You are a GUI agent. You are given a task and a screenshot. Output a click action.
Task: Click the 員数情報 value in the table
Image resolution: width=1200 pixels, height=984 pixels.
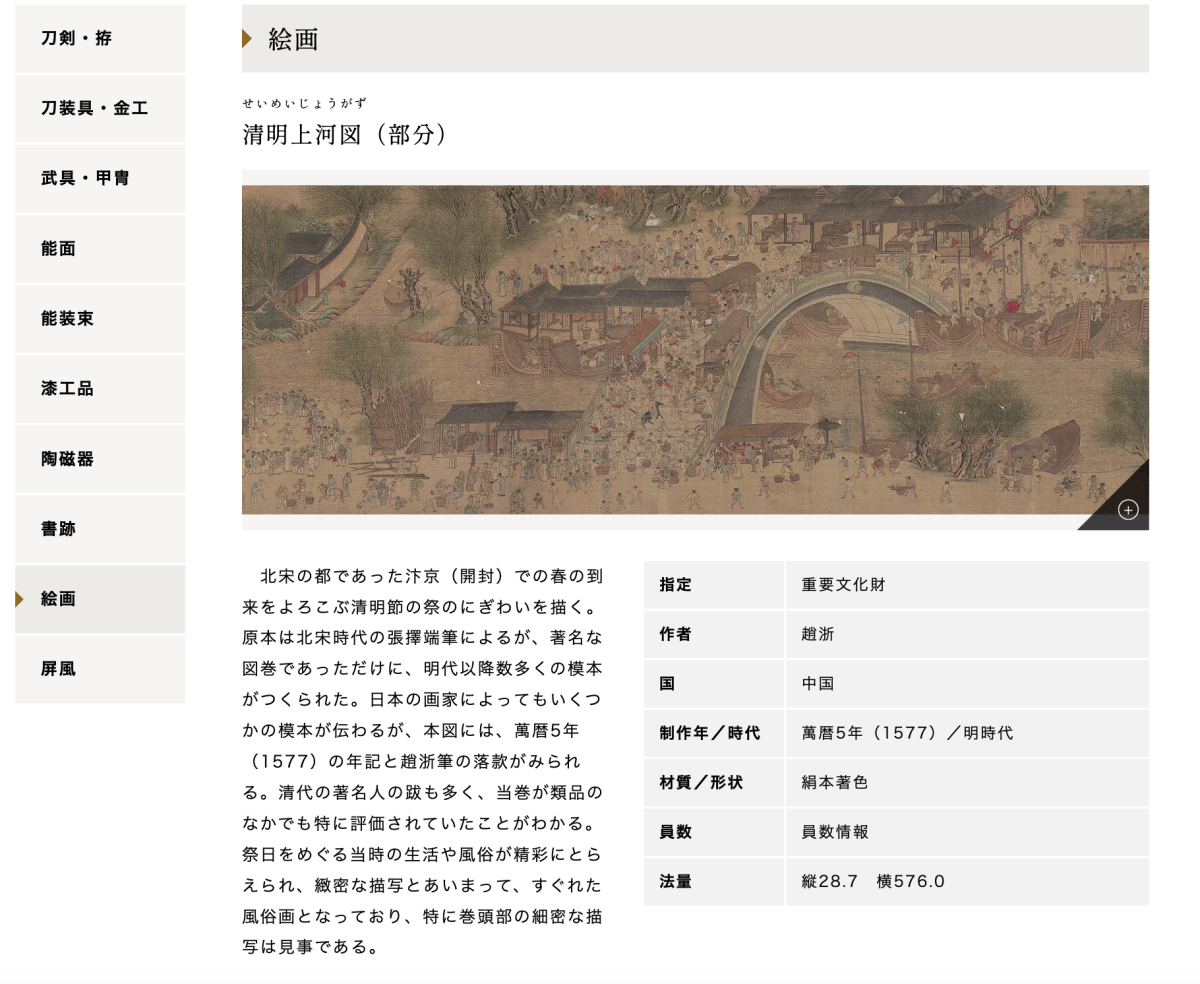(834, 832)
